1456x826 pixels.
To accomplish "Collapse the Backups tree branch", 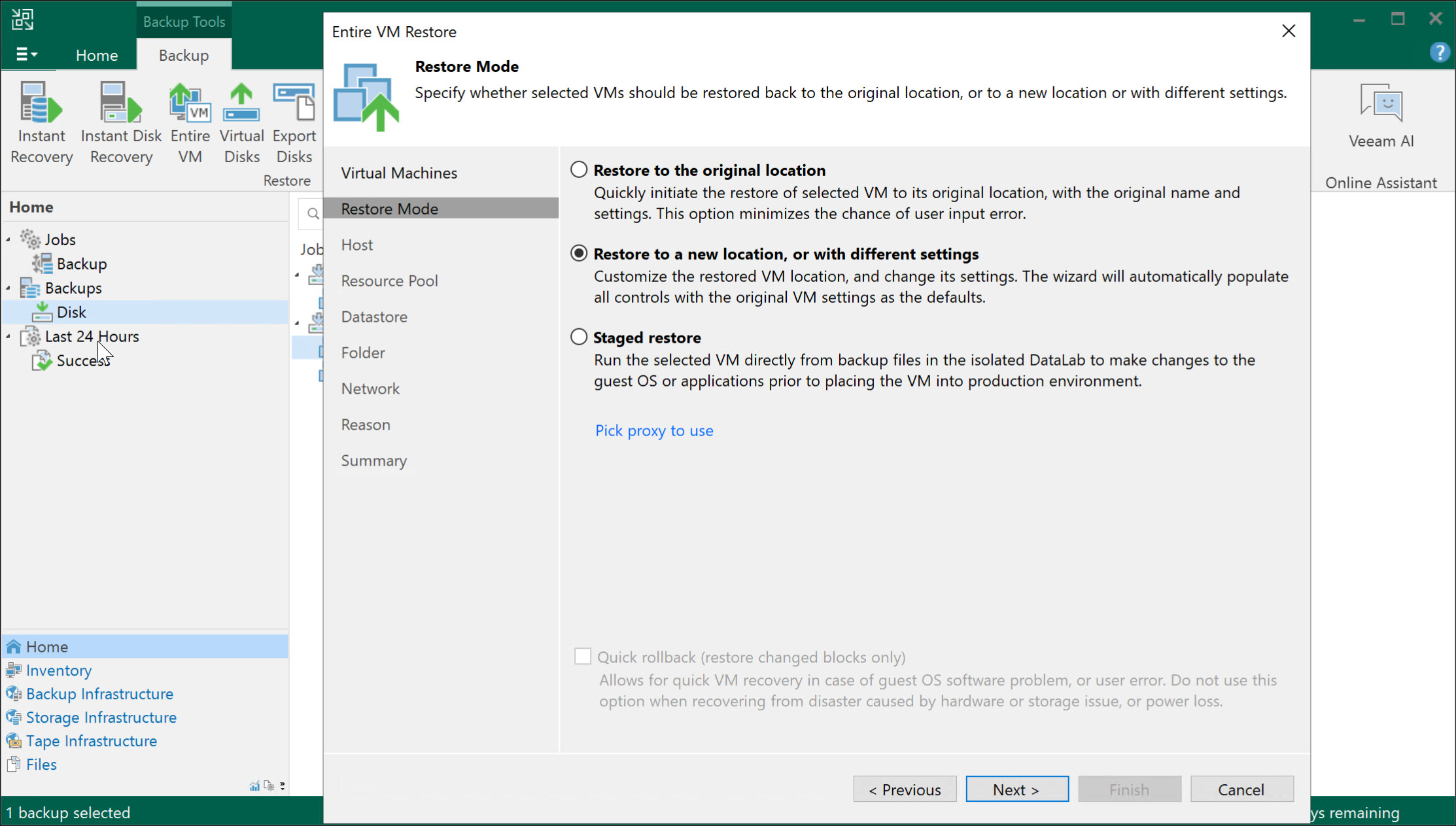I will 7,288.
